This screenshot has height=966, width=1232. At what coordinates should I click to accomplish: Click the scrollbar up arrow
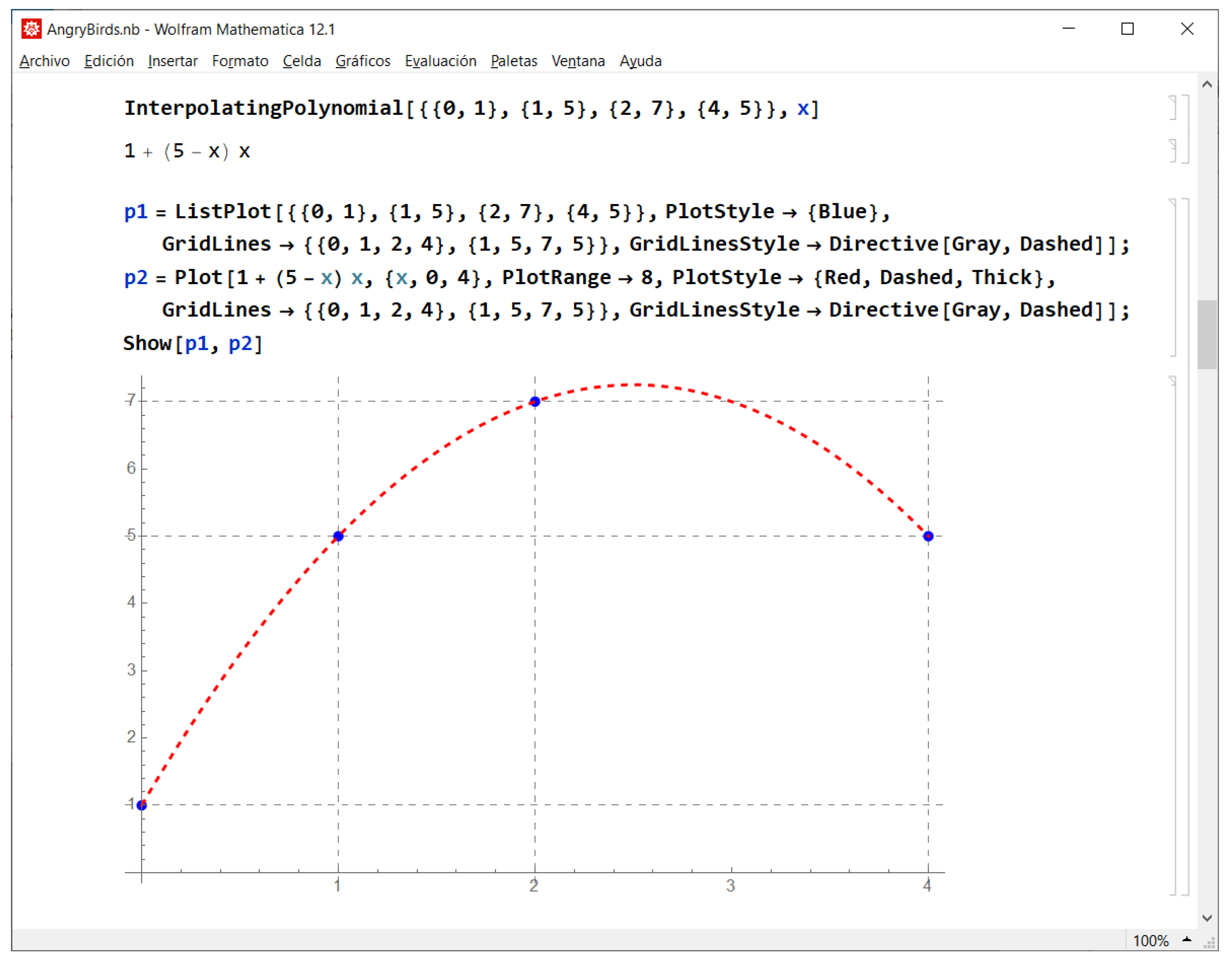[1208, 84]
